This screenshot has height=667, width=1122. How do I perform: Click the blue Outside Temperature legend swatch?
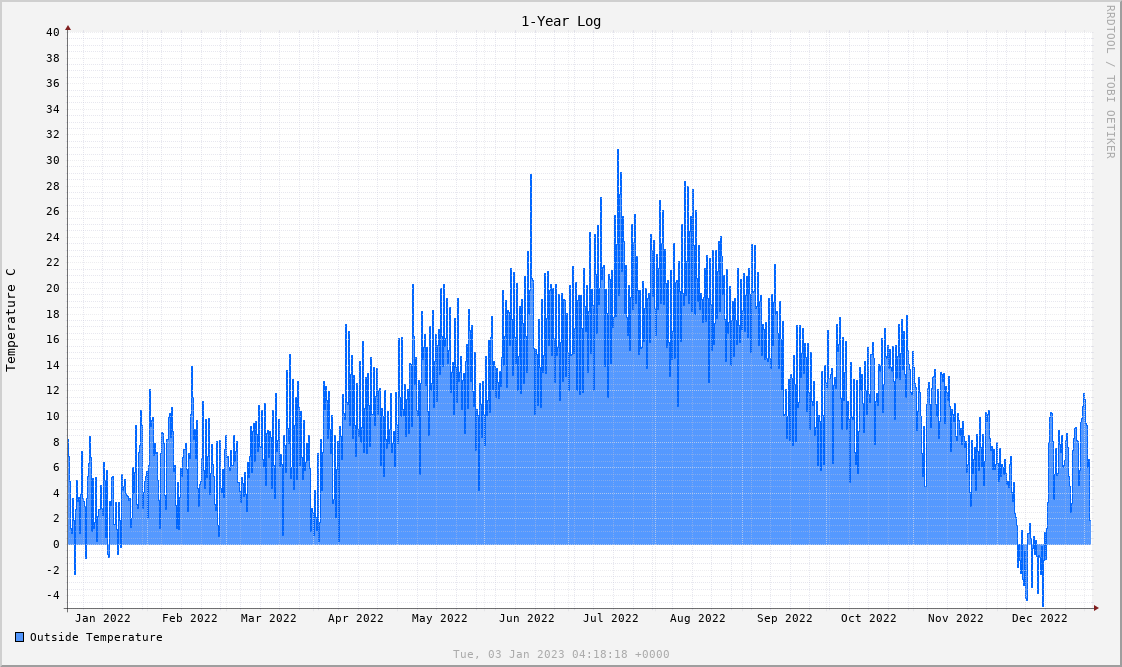coord(19,637)
